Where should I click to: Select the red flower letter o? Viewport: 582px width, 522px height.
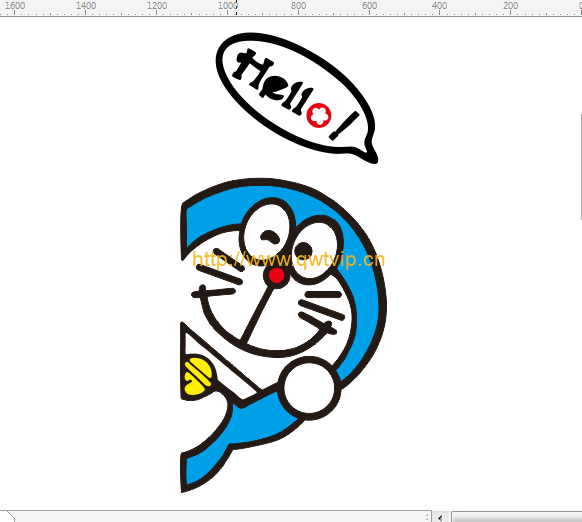pos(318,115)
